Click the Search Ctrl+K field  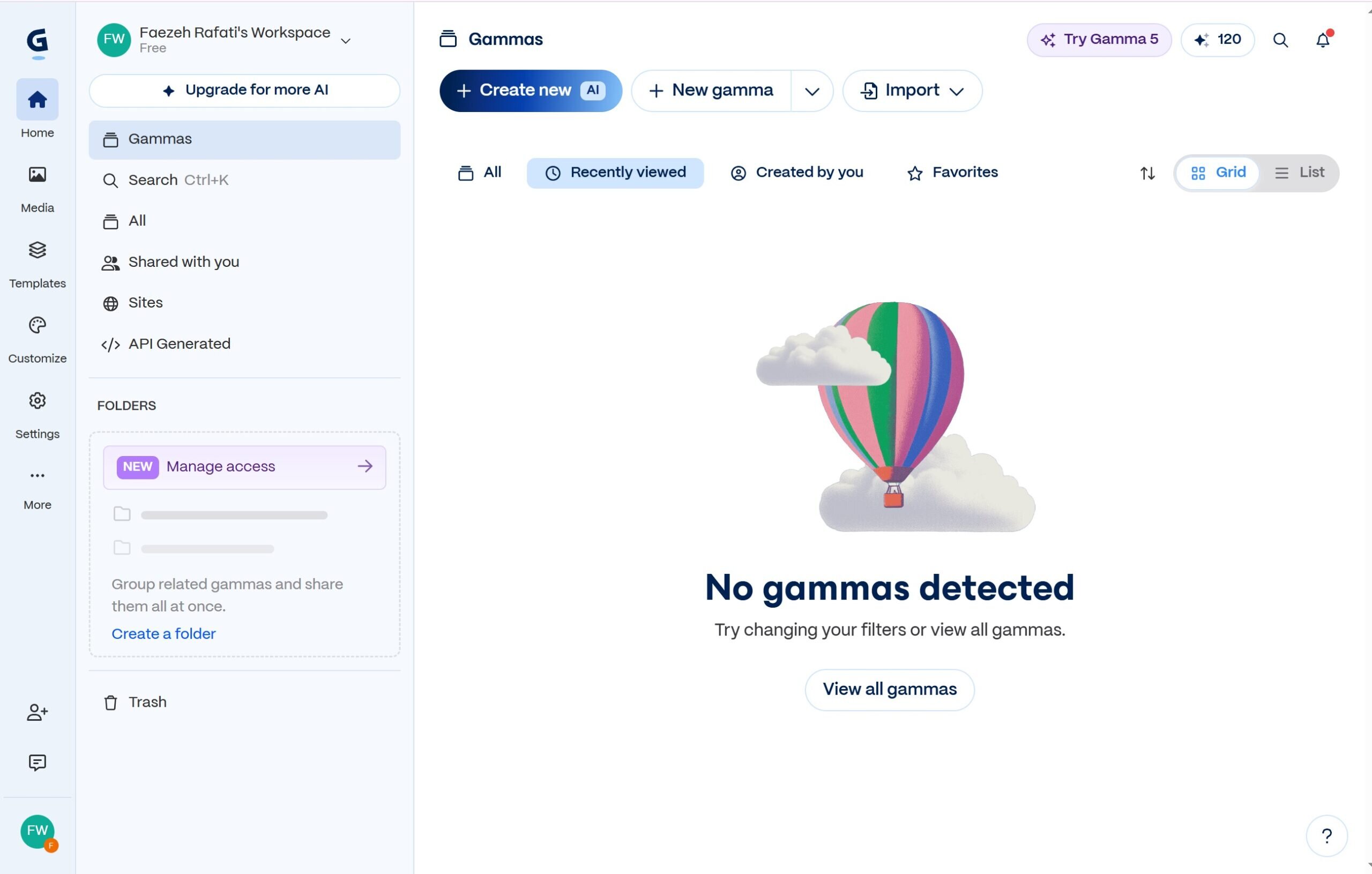(244, 180)
